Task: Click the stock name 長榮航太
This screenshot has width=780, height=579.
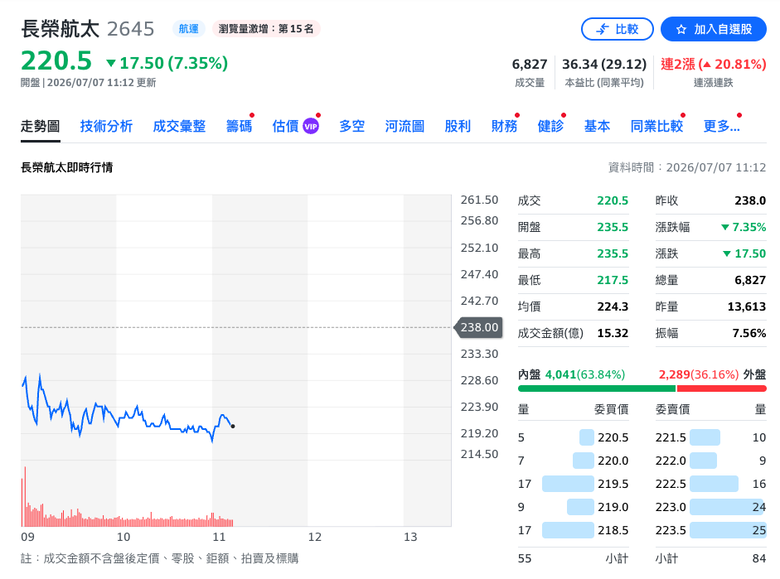Action: click(60, 29)
